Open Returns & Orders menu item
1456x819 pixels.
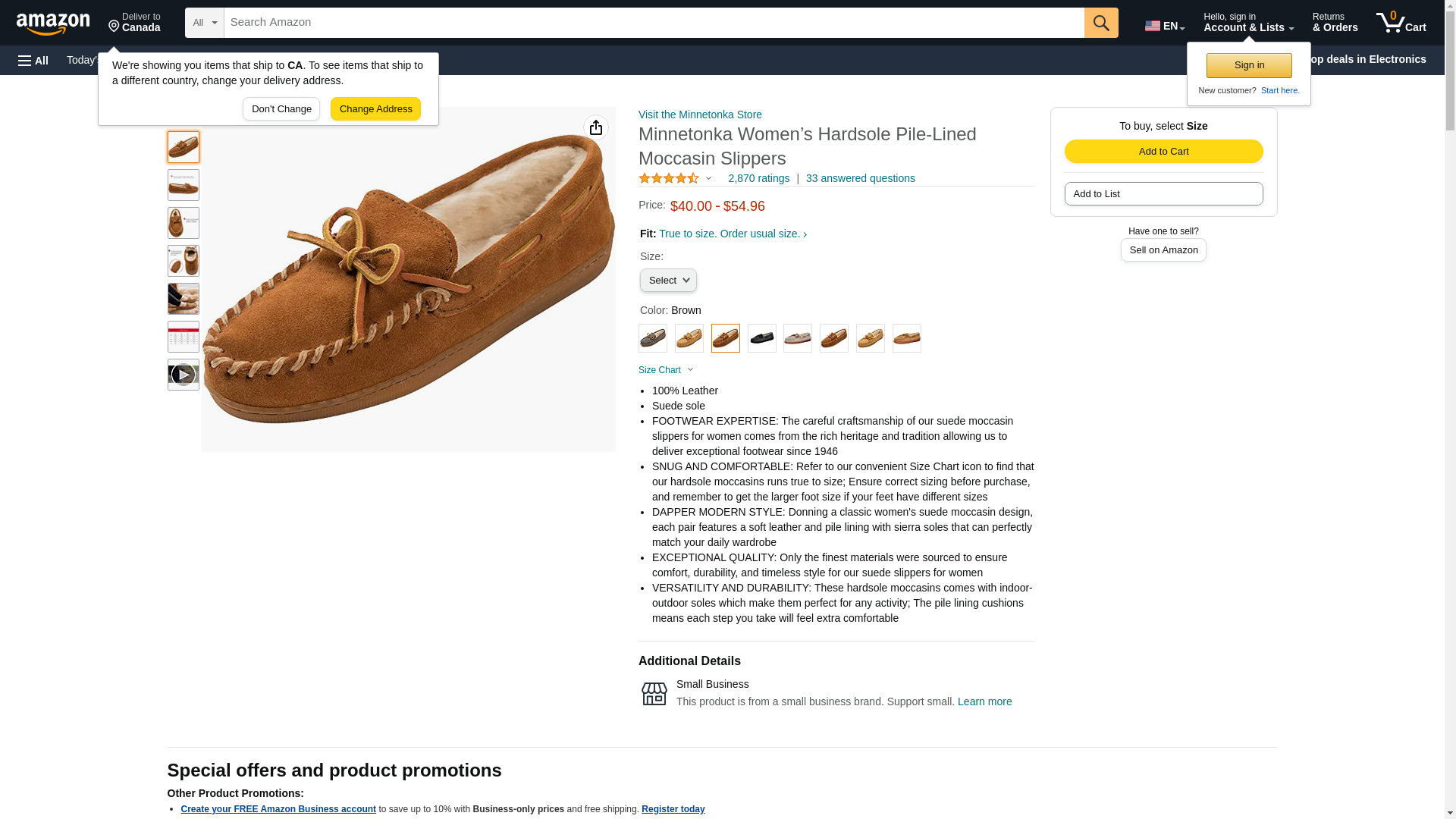1335,23
